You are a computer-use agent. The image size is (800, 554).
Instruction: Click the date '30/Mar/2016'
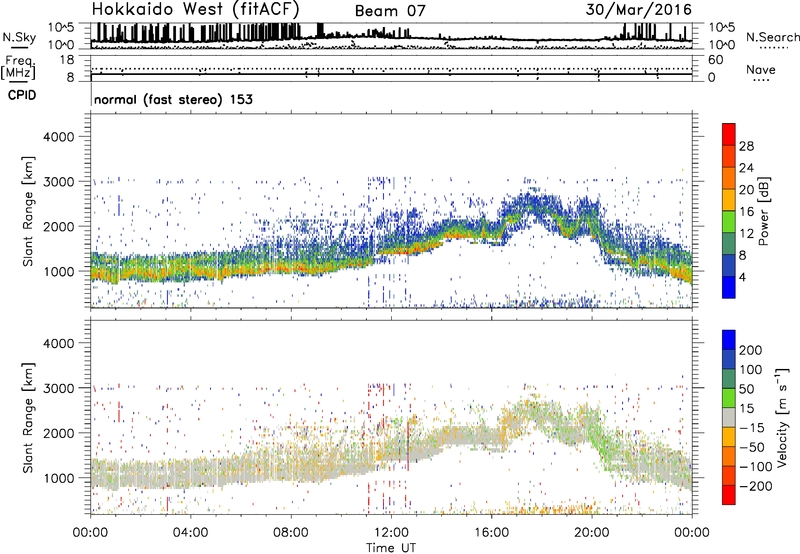pos(639,9)
